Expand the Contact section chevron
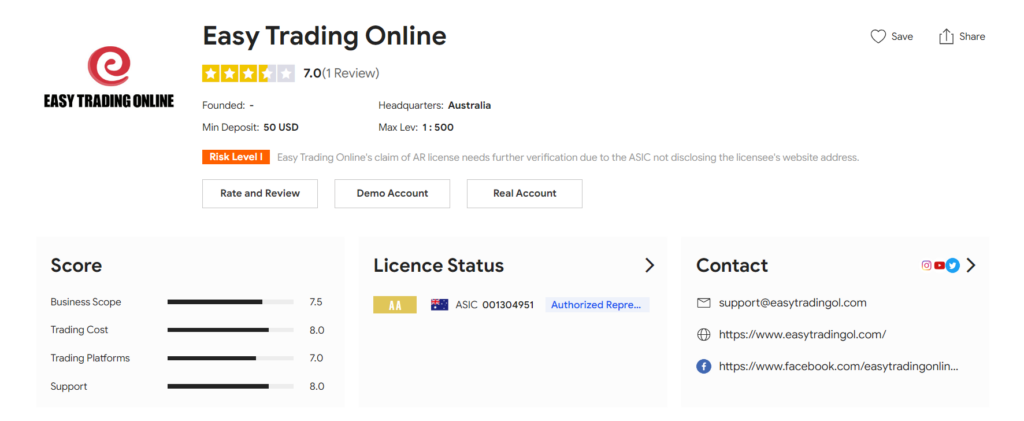This screenshot has height=421, width=1024. click(971, 265)
